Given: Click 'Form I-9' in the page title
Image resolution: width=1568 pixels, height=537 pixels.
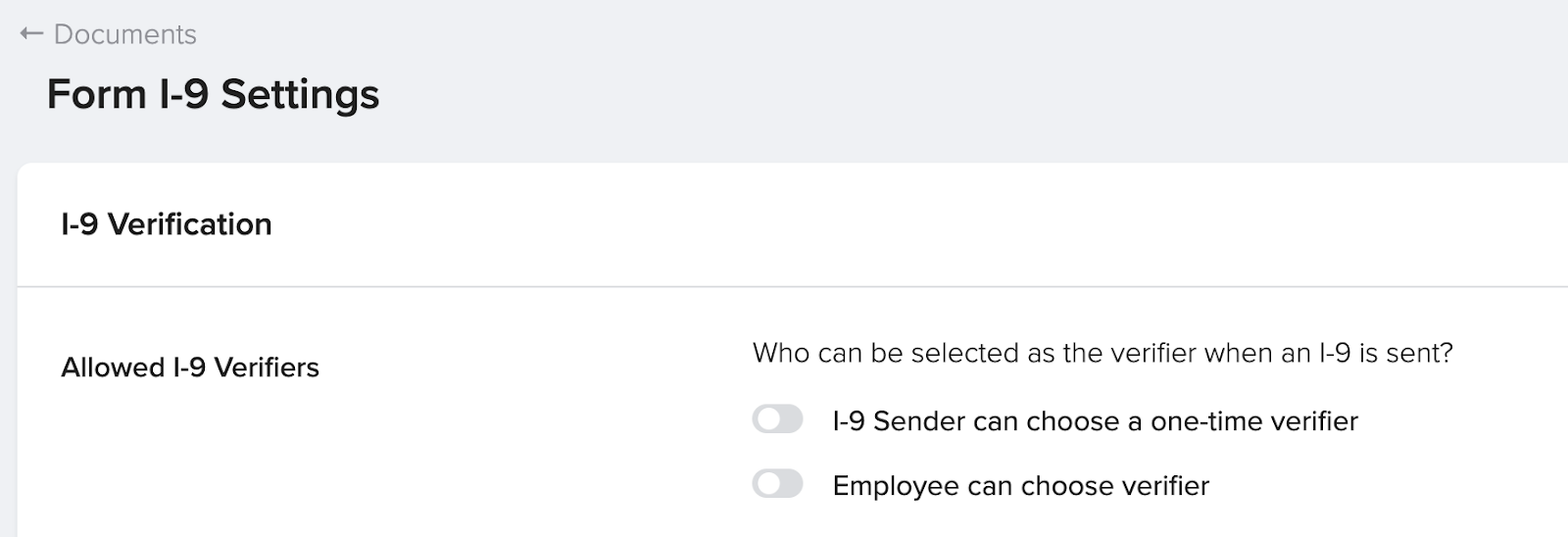Looking at the screenshot, I should click(127, 95).
